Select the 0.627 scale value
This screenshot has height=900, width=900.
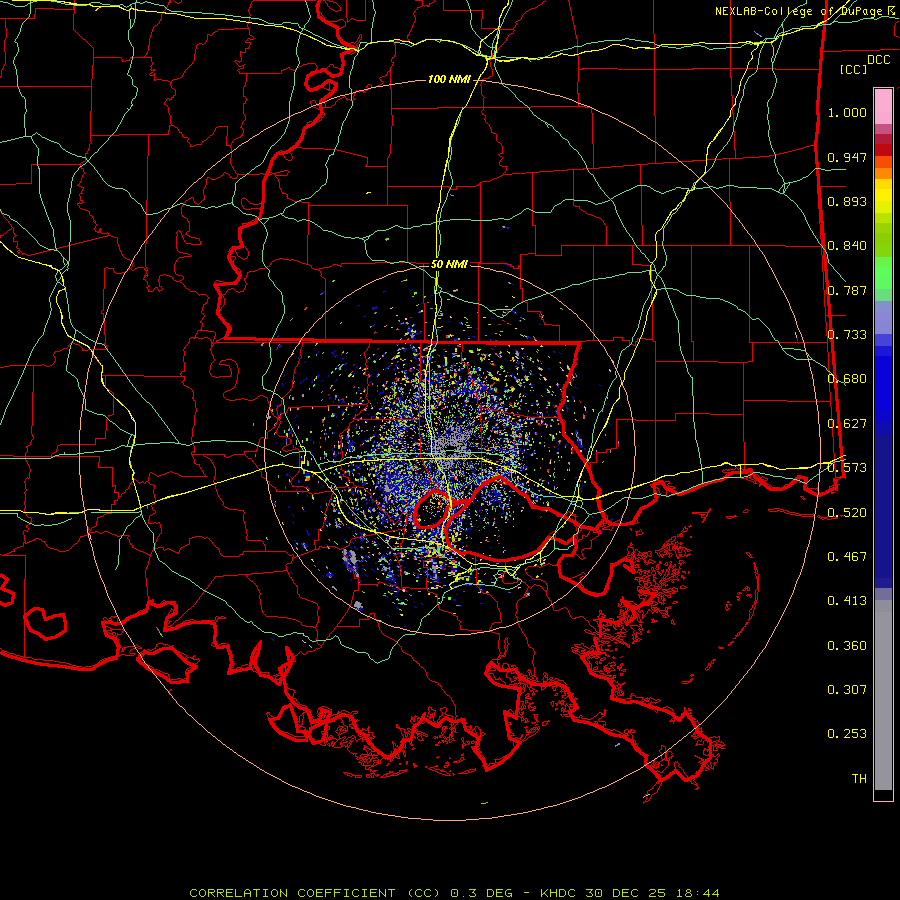pyautogui.click(x=847, y=424)
